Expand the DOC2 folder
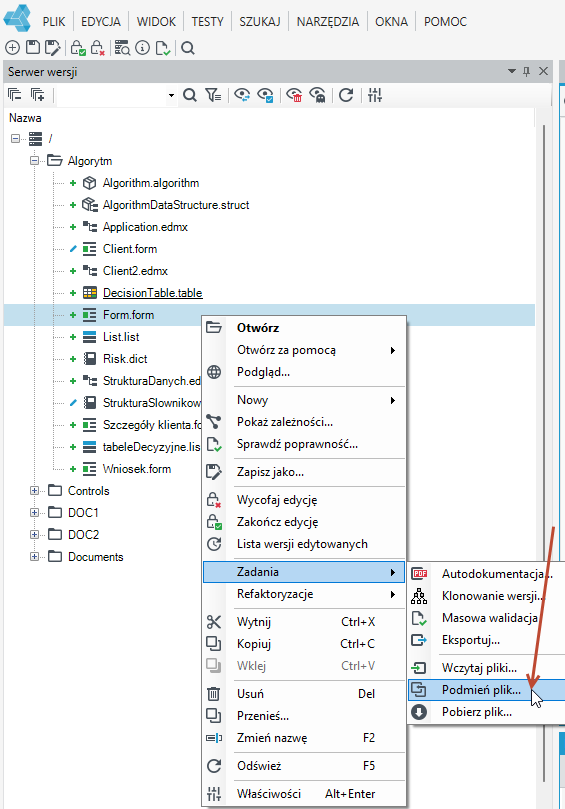565x809 pixels. click(34, 535)
